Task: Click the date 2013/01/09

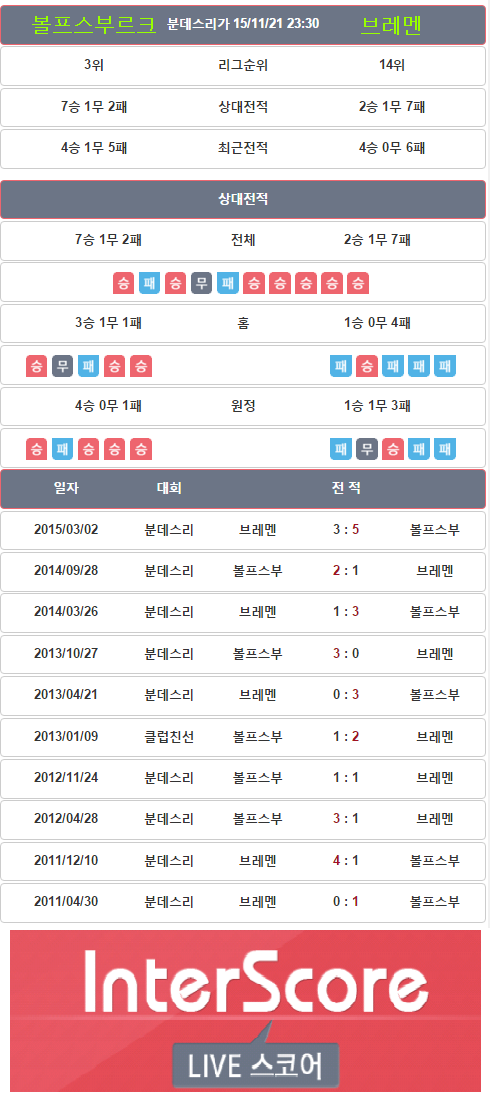Action: tap(67, 737)
